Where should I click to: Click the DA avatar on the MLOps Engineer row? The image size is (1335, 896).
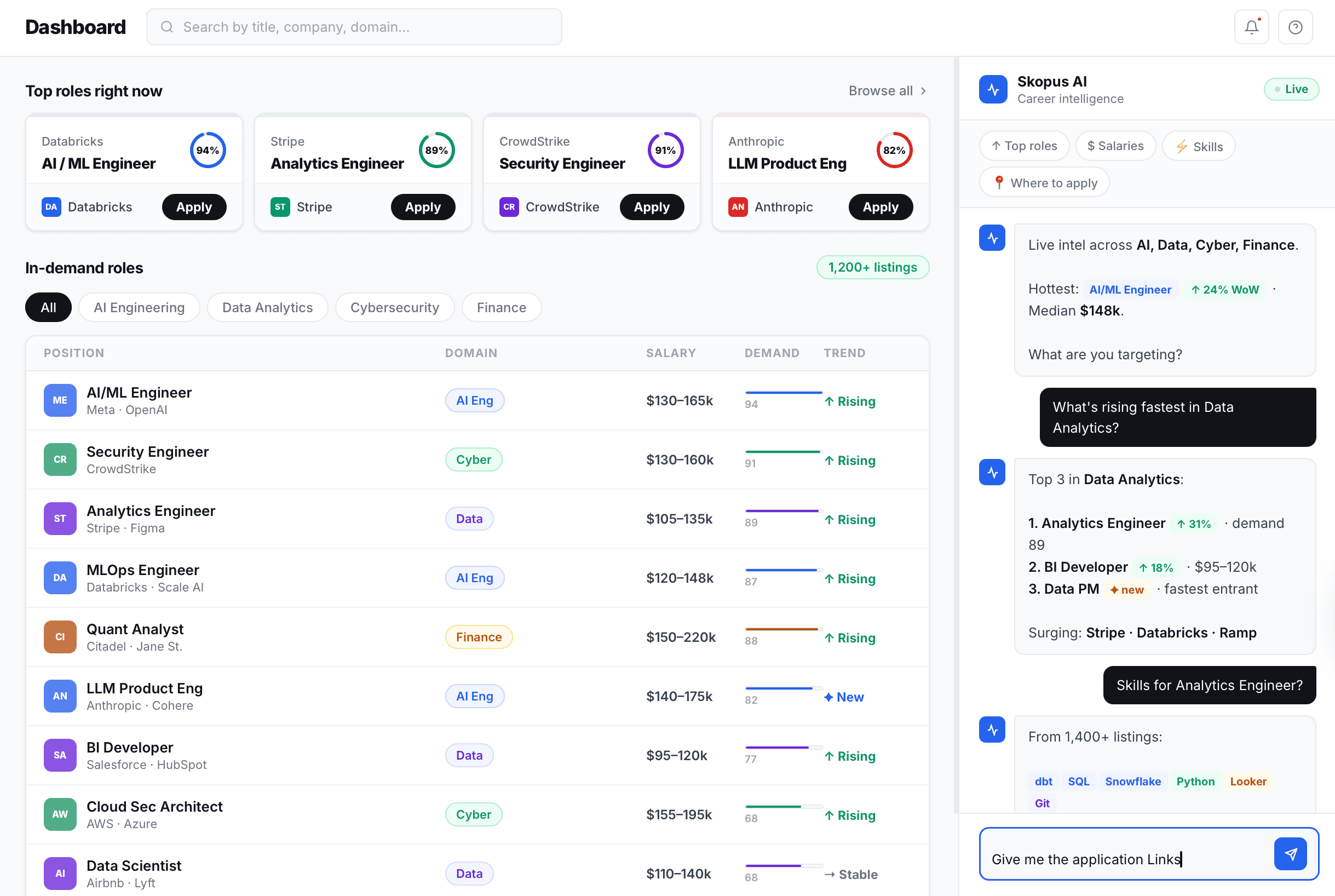pyautogui.click(x=60, y=578)
